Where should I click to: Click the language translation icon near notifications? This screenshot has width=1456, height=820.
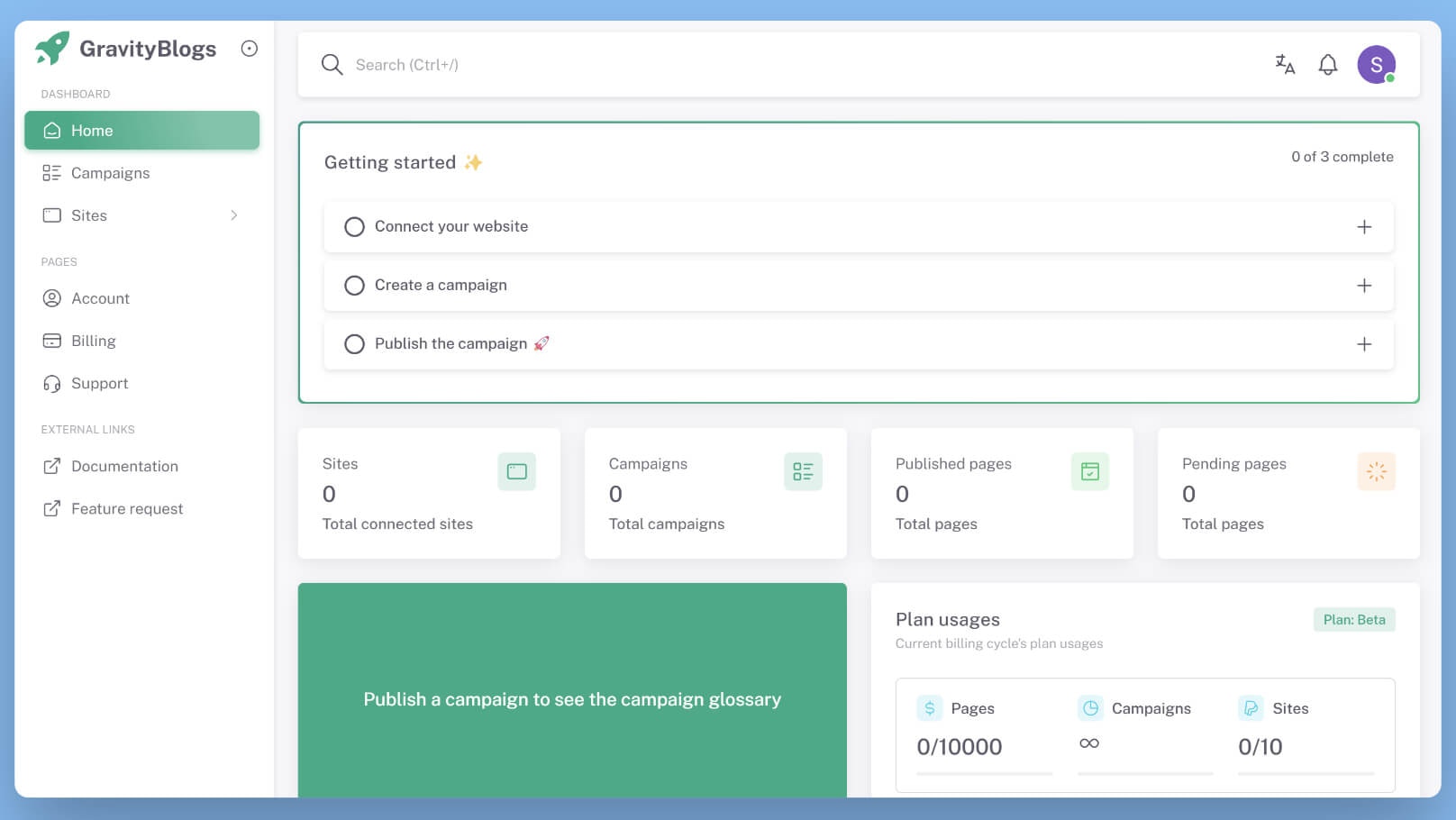pos(1284,64)
